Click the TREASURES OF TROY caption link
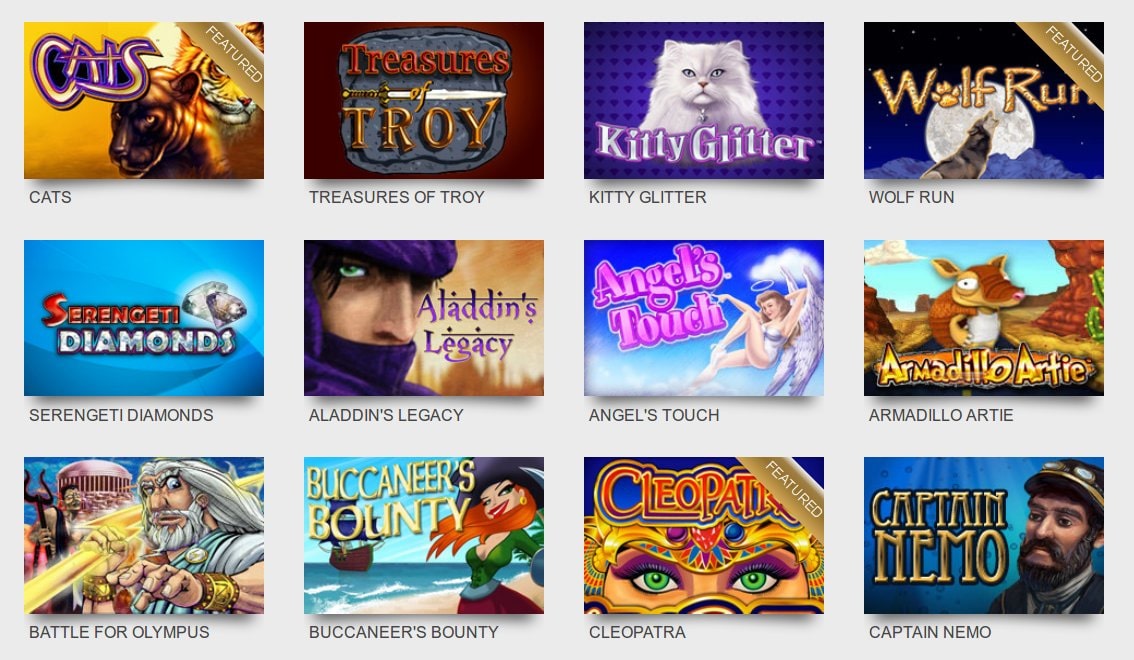1134x660 pixels. click(x=396, y=197)
